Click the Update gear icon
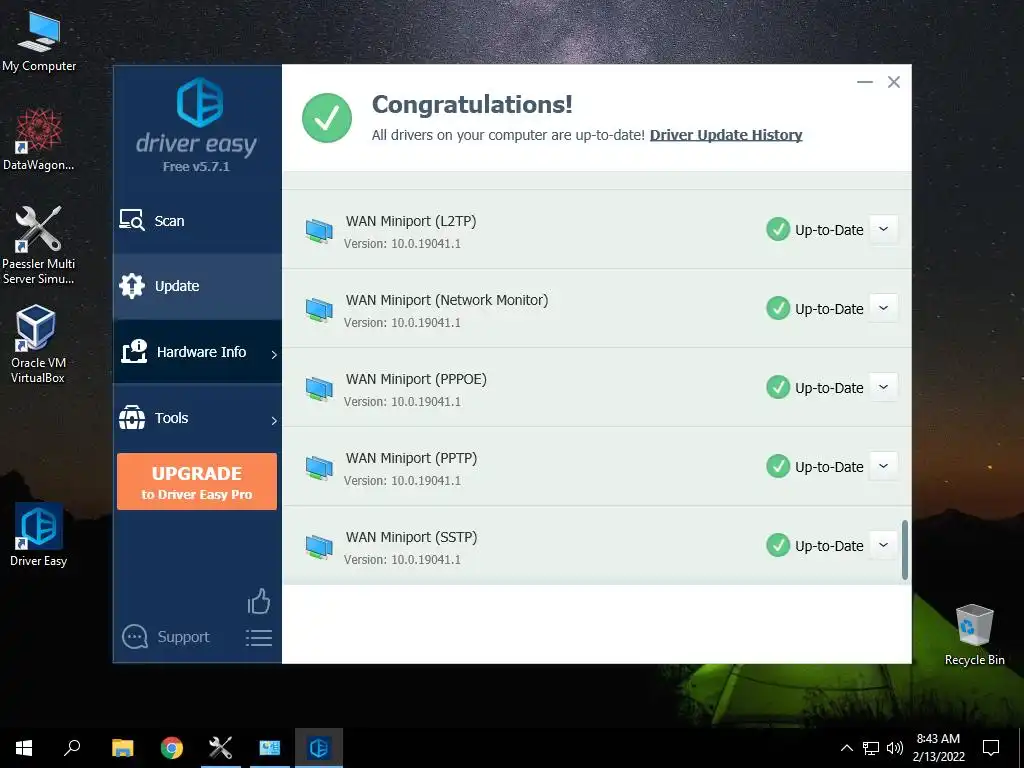Image resolution: width=1024 pixels, height=768 pixels. [132, 285]
